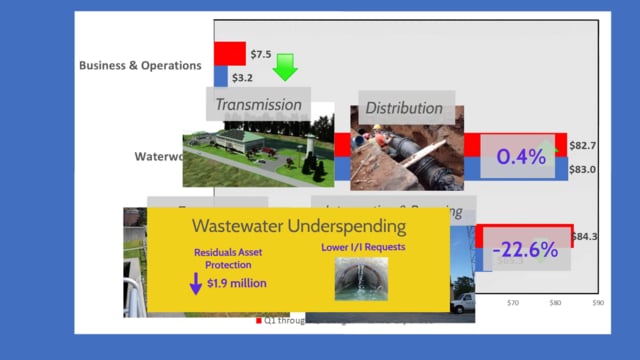Click the red legend square for Q1
The width and height of the screenshot is (640, 360).
(258, 321)
